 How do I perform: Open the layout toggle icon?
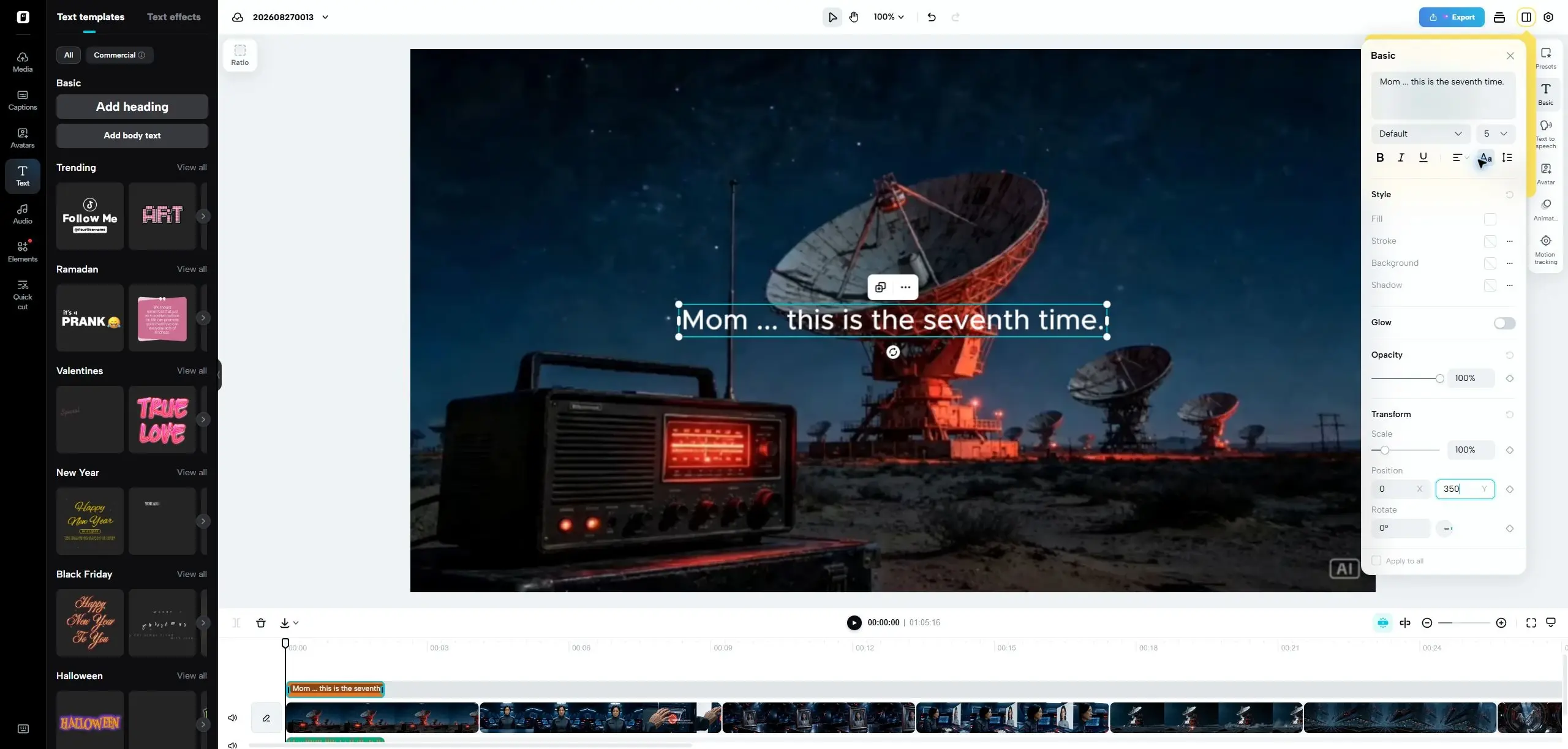(x=1526, y=17)
